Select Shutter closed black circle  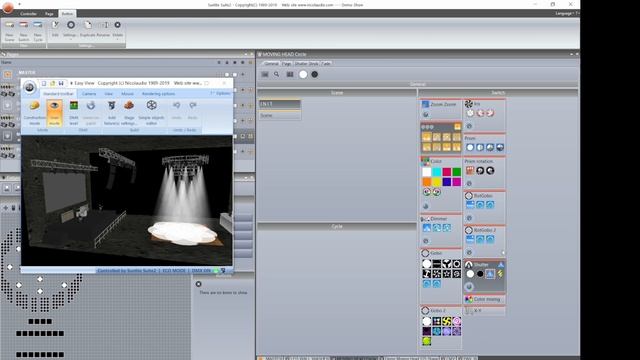[x=480, y=274]
